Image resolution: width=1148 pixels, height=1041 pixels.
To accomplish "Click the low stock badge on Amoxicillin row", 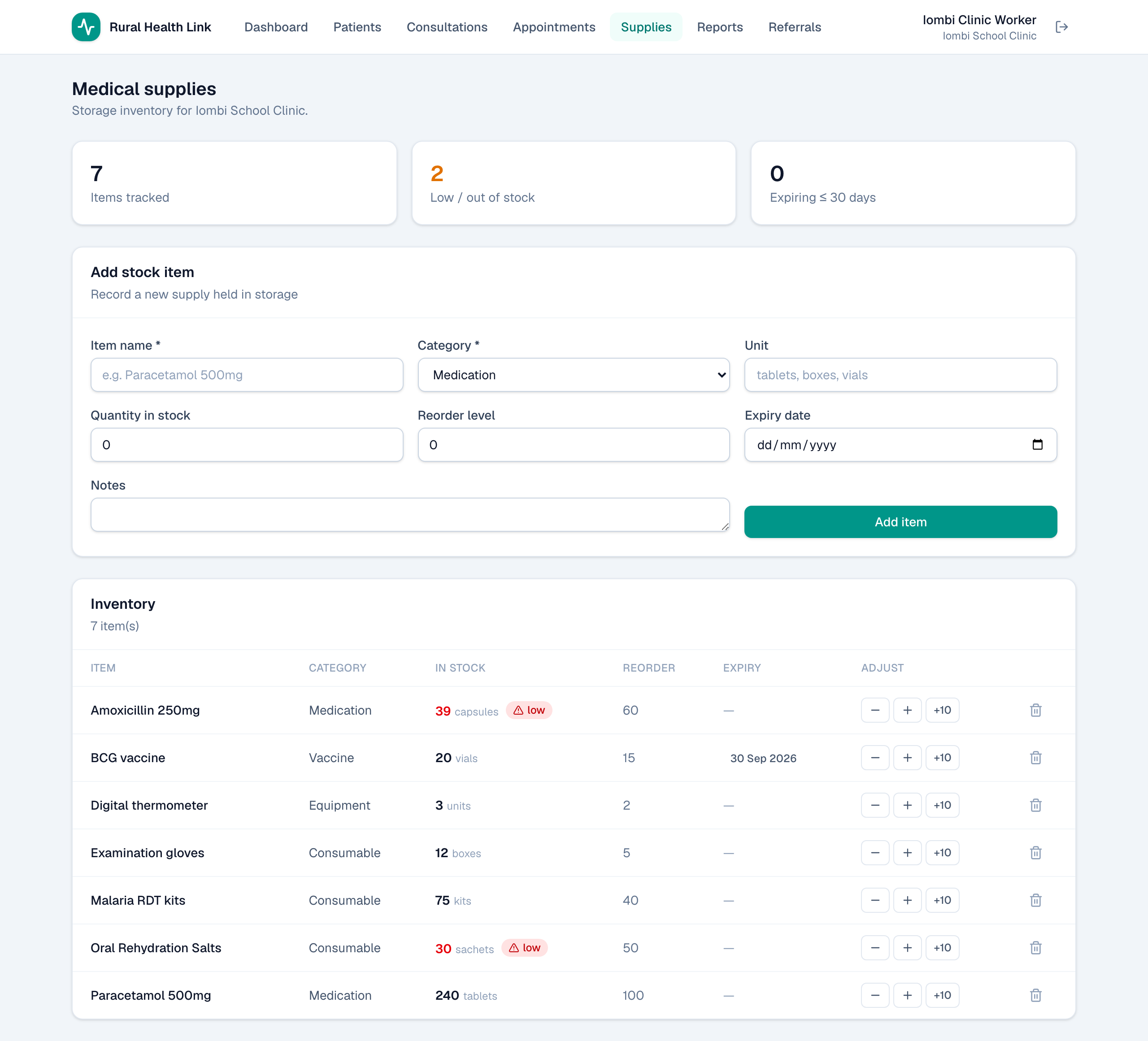I will [529, 710].
